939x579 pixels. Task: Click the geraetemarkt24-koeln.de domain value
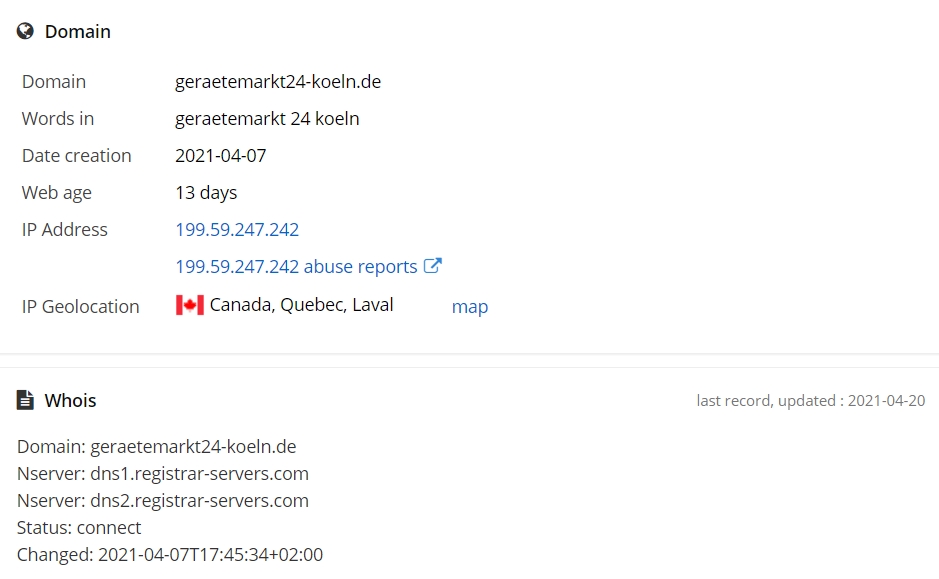pyautogui.click(x=278, y=82)
